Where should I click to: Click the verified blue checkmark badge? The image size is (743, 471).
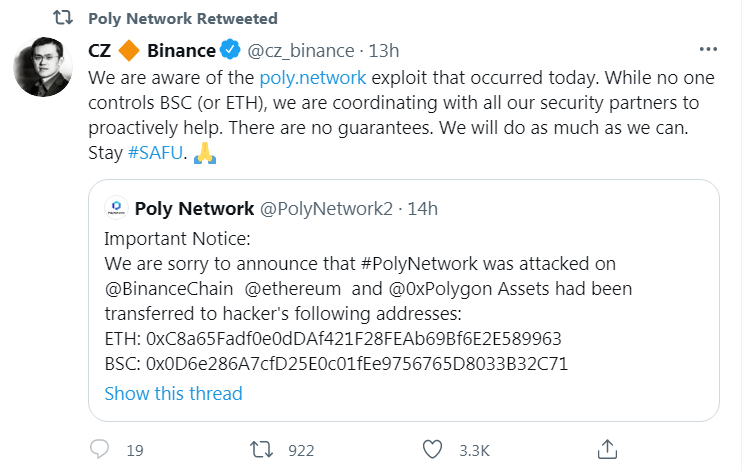(x=231, y=50)
